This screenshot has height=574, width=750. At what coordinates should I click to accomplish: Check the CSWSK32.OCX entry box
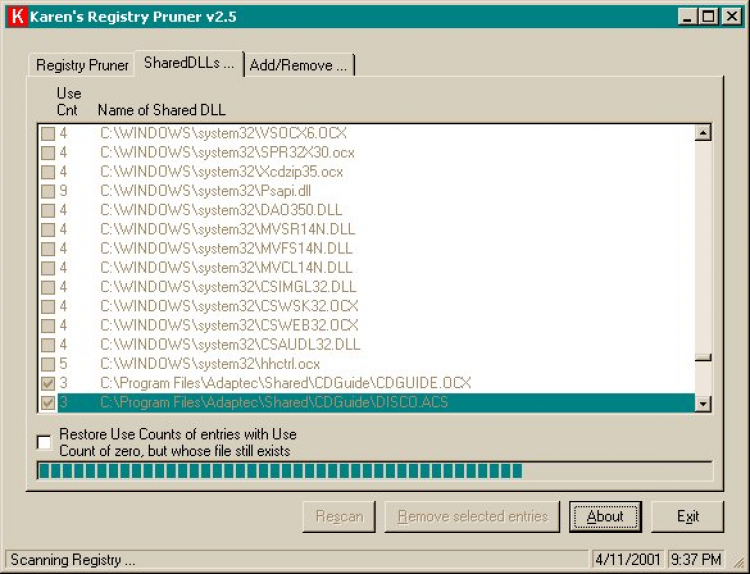coord(48,306)
